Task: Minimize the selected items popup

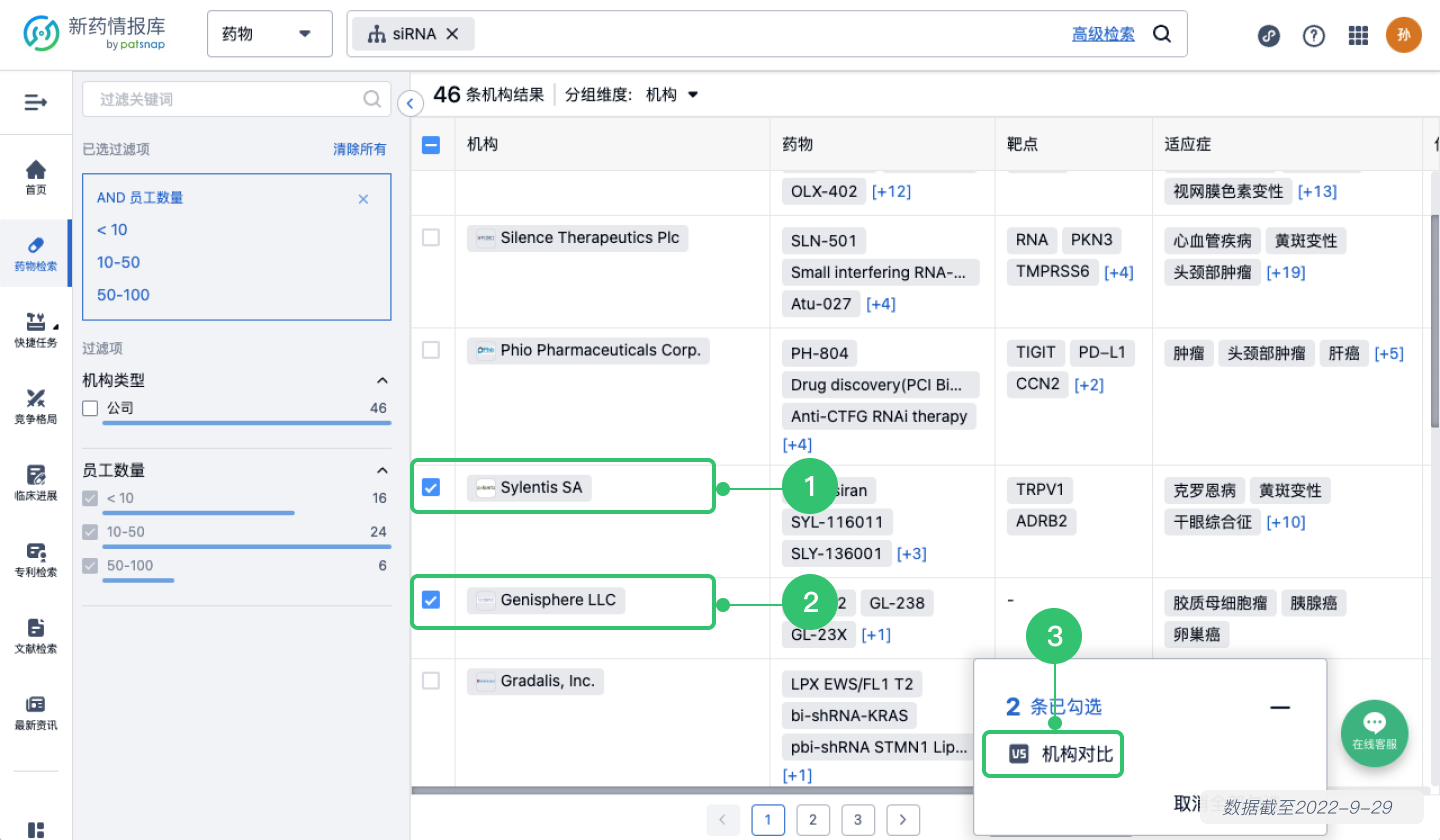Action: (x=1280, y=708)
